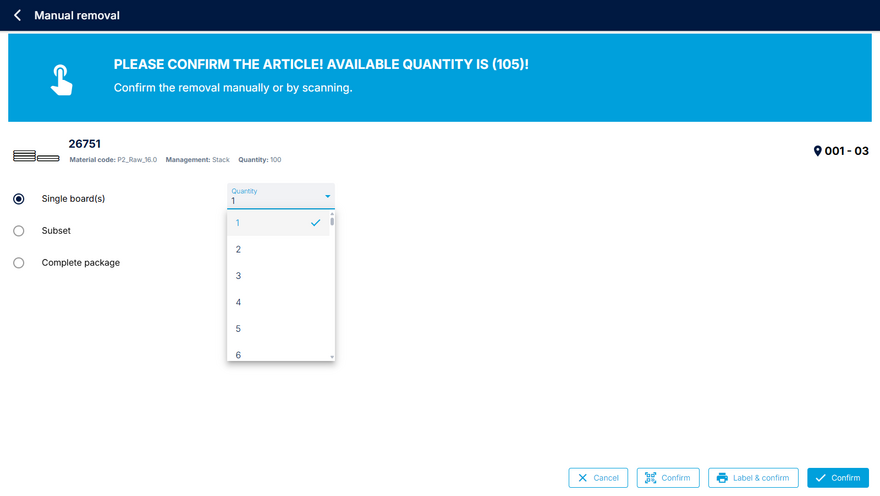
Task: Click Label & confirm button
Action: (x=753, y=477)
